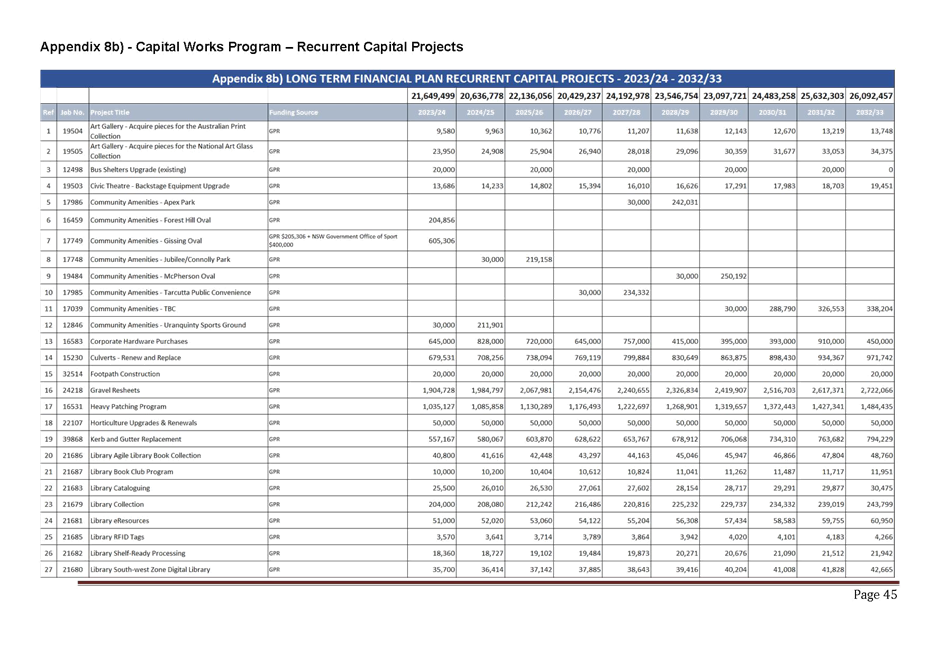Click job number 39868
This screenshot has width=928, height=656.
73,439
